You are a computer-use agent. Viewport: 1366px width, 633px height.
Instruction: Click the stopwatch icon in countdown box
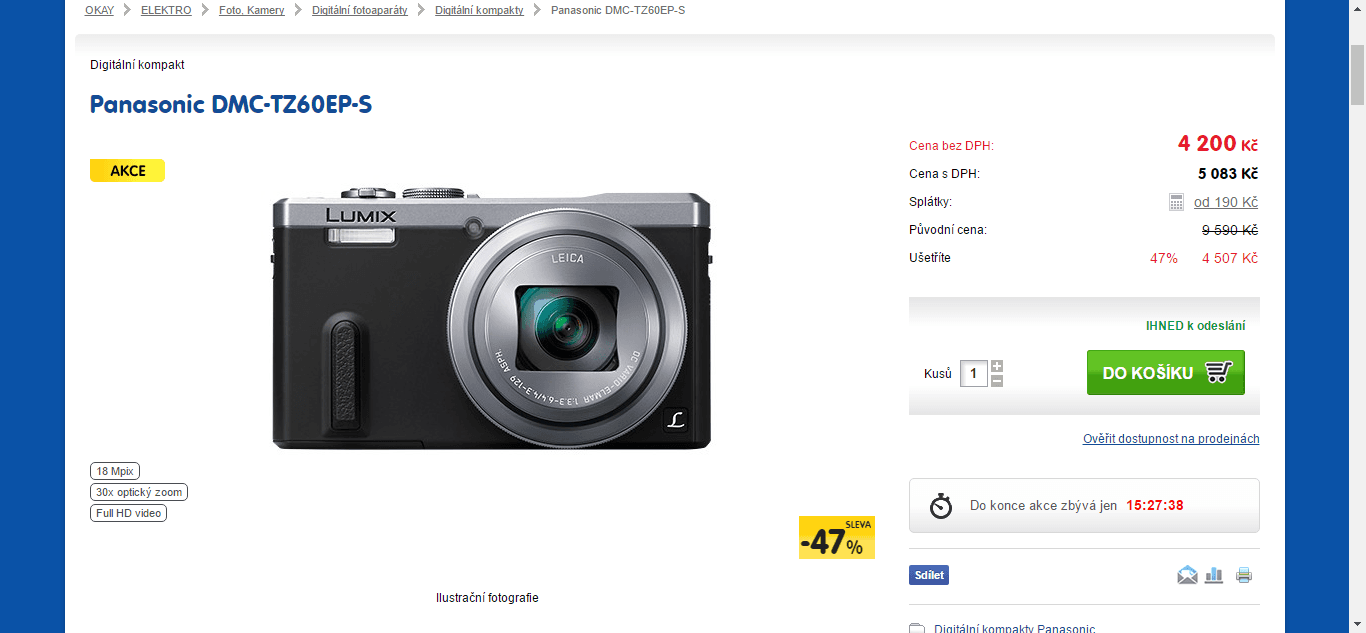click(941, 505)
